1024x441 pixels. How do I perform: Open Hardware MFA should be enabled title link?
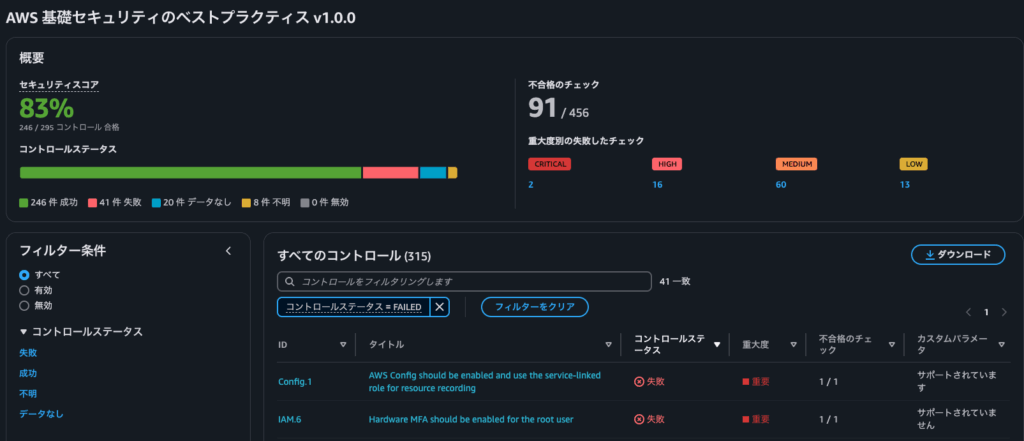tap(471, 419)
